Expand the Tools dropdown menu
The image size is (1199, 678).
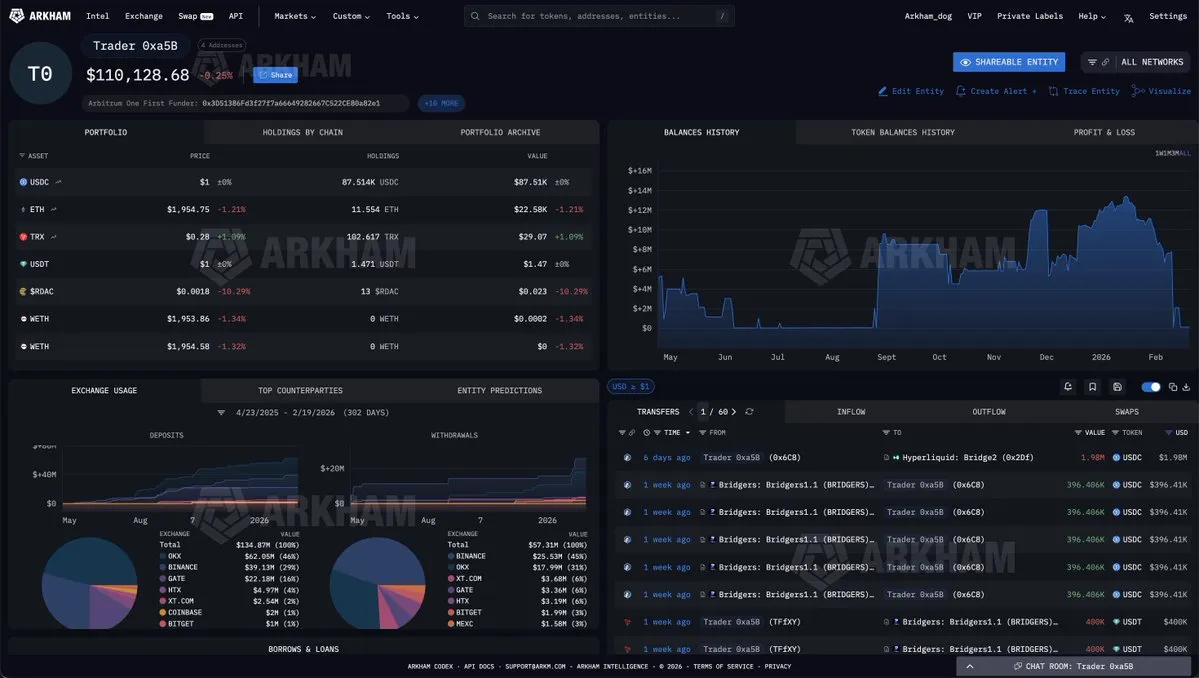402,16
